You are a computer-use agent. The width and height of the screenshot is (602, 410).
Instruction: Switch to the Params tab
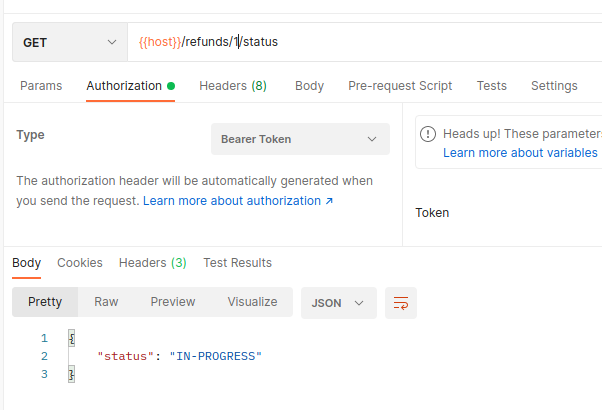point(41,86)
